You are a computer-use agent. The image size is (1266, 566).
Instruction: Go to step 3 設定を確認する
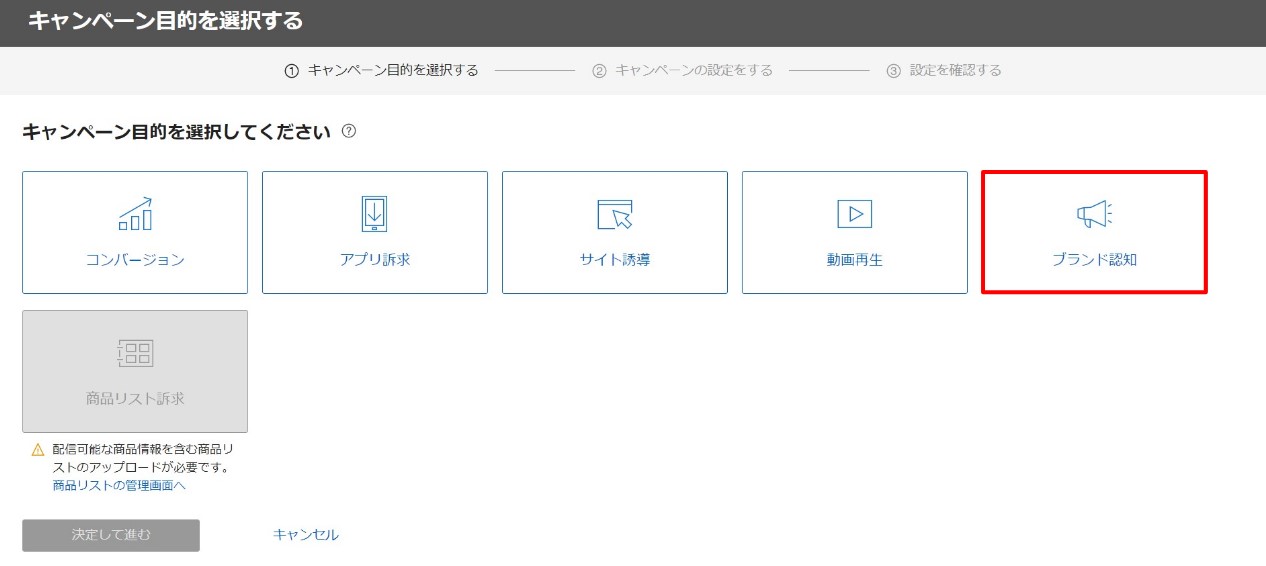[x=944, y=70]
